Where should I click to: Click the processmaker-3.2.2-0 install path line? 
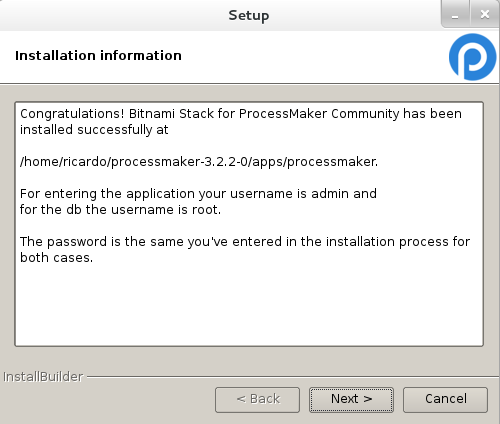pyautogui.click(x=199, y=162)
